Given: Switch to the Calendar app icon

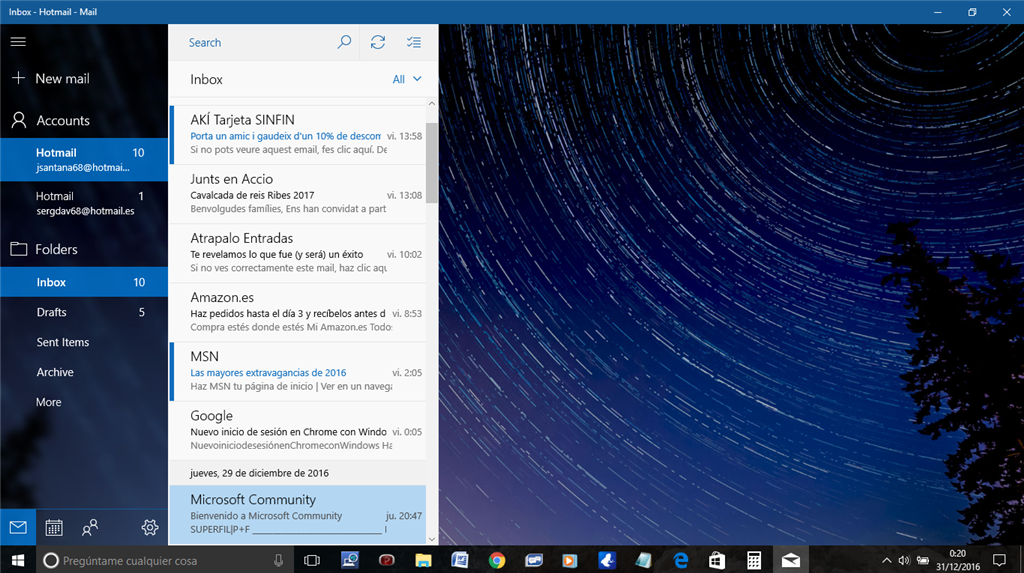Looking at the screenshot, I should [54, 527].
